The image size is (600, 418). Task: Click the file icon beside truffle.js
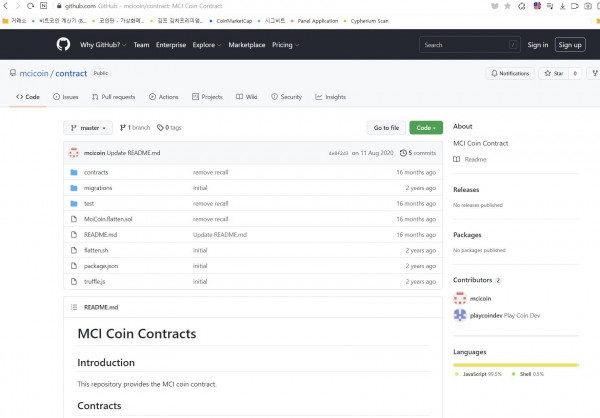click(x=74, y=281)
